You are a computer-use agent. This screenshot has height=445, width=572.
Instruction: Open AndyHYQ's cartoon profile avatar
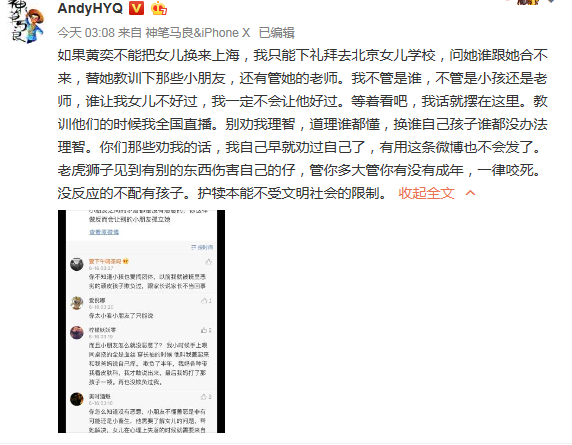click(26, 22)
